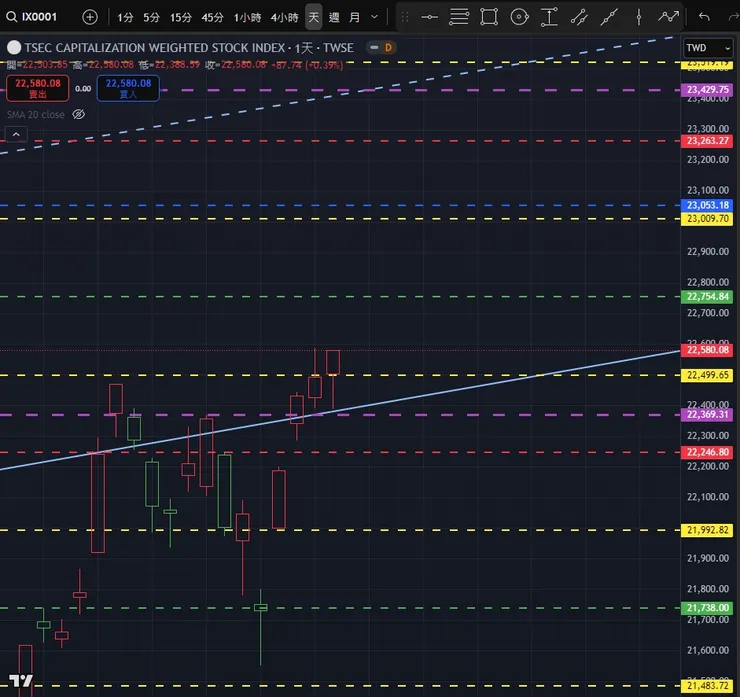The image size is (740, 697).
Task: Toggle SMA 20 close visibility eye
Action: pyautogui.click(x=79, y=114)
